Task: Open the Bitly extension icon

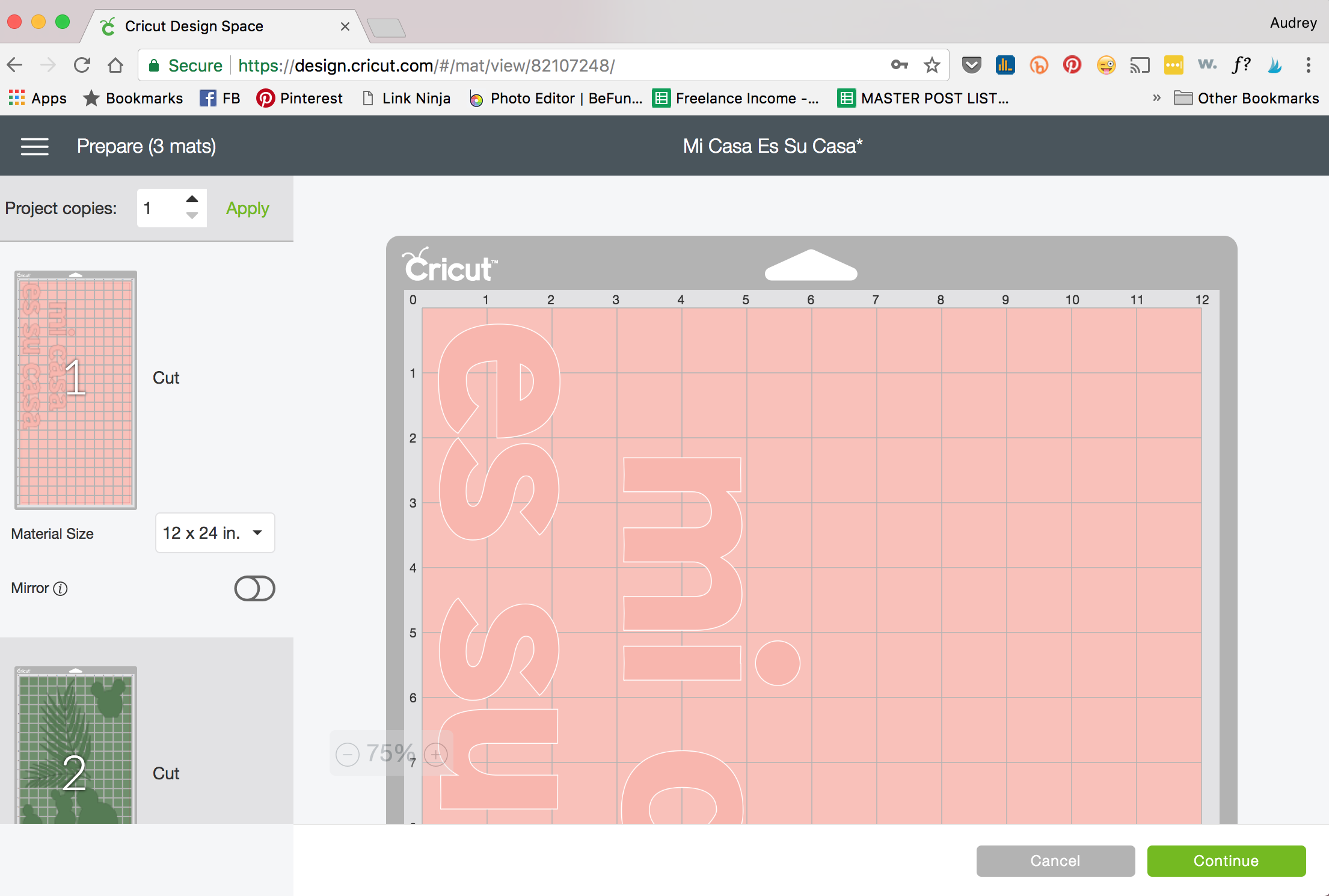Action: [1039, 65]
